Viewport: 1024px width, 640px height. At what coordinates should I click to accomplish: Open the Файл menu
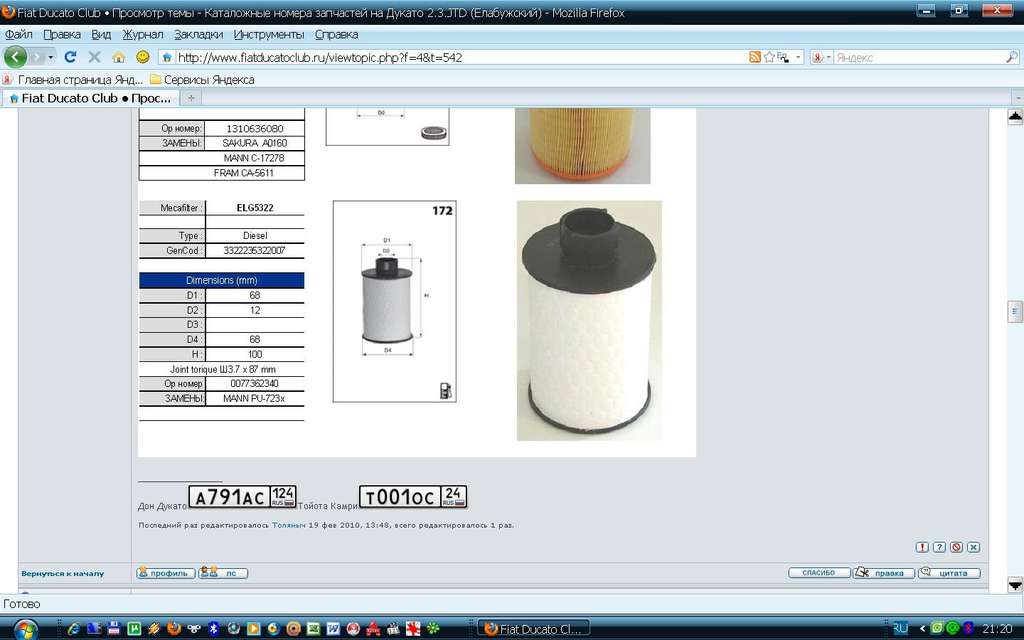18,35
